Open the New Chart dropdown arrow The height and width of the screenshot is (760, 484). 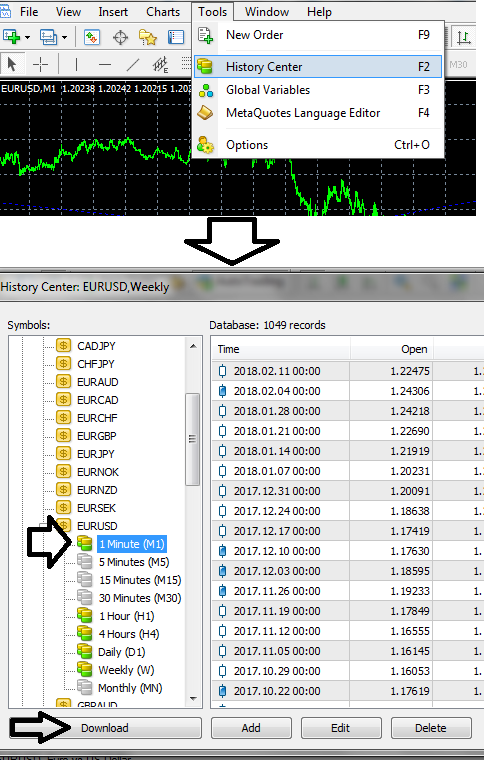(x=27, y=37)
